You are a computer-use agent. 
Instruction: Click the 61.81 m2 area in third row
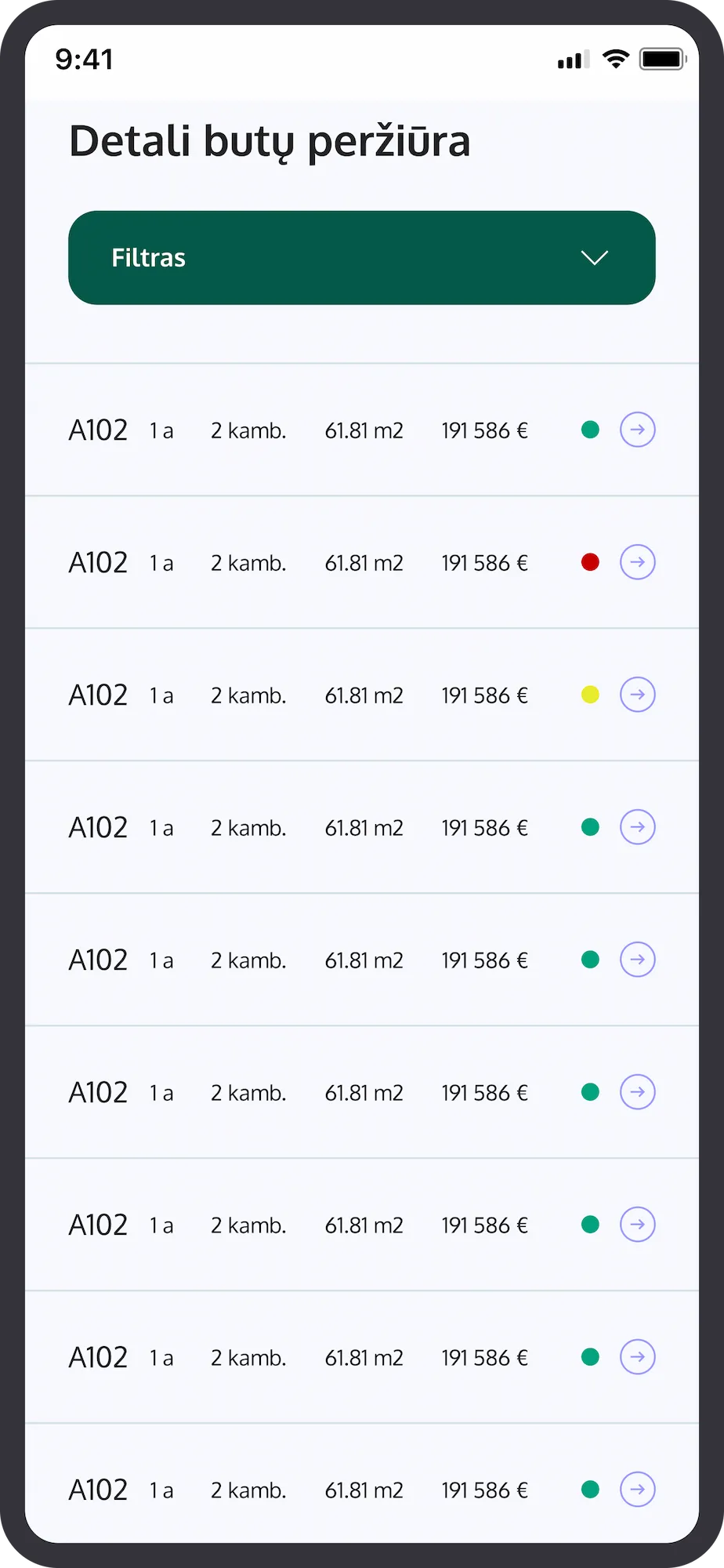point(364,695)
